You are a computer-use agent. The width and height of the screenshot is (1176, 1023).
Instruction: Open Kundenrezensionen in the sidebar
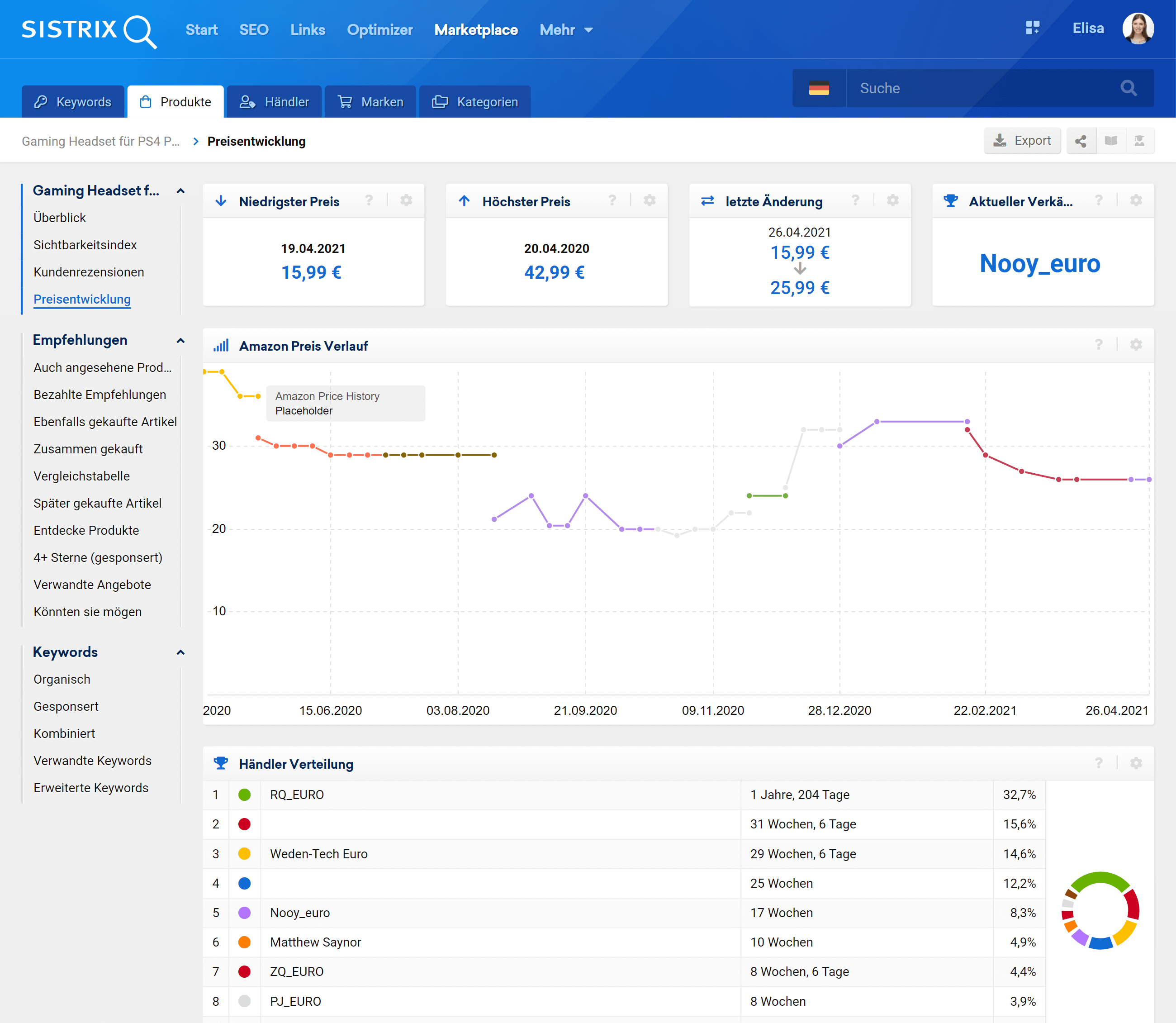(x=89, y=272)
